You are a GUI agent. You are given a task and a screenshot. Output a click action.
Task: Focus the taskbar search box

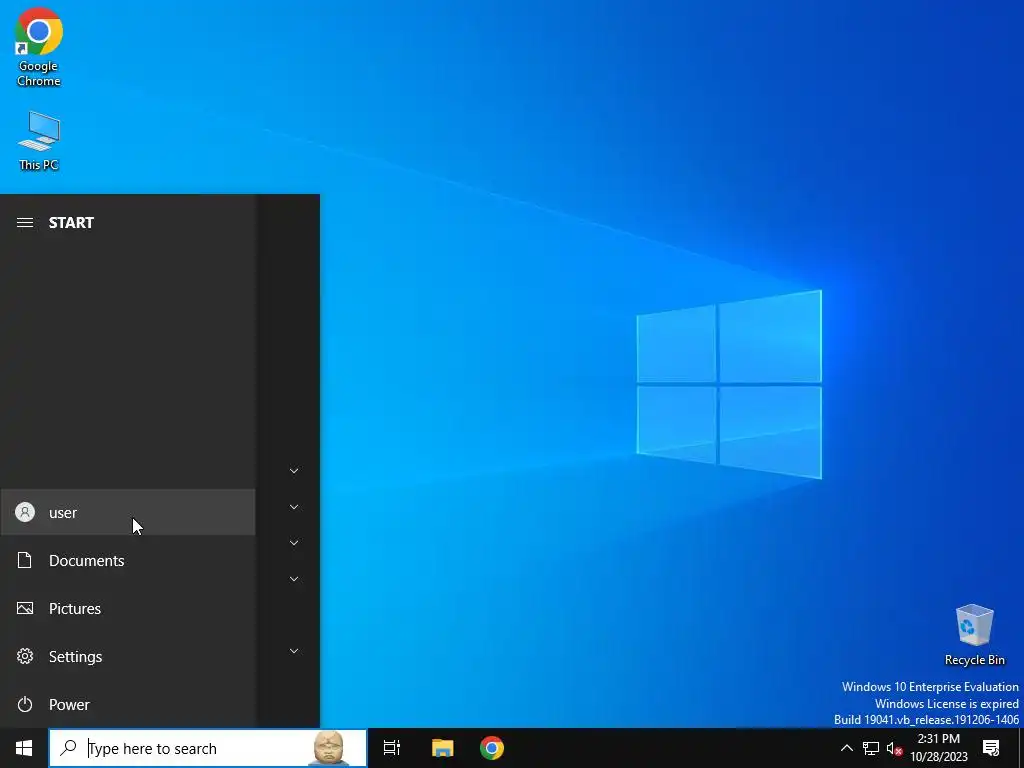coord(208,748)
